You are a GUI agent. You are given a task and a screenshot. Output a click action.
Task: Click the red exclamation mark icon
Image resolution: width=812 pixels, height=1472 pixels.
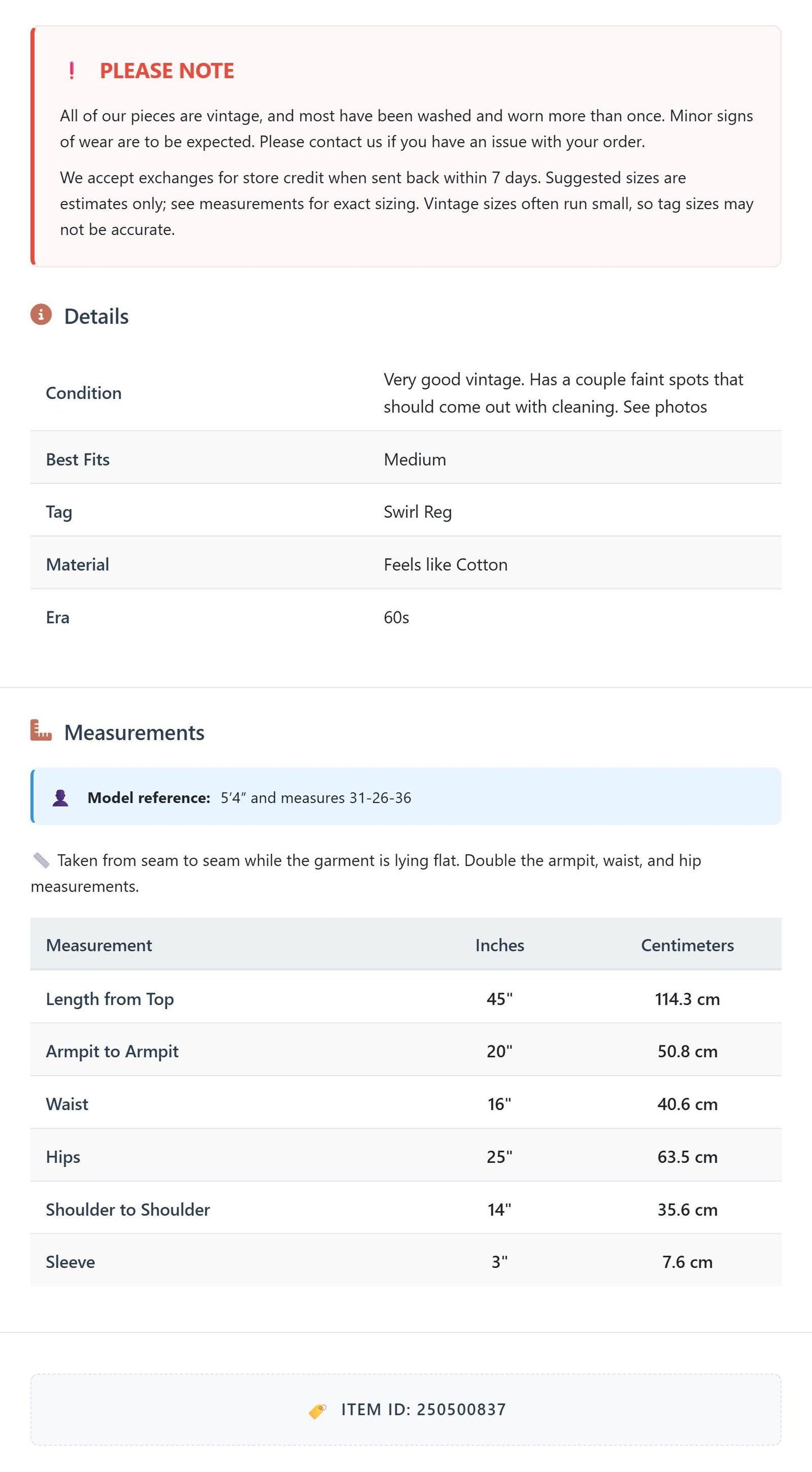coord(71,71)
